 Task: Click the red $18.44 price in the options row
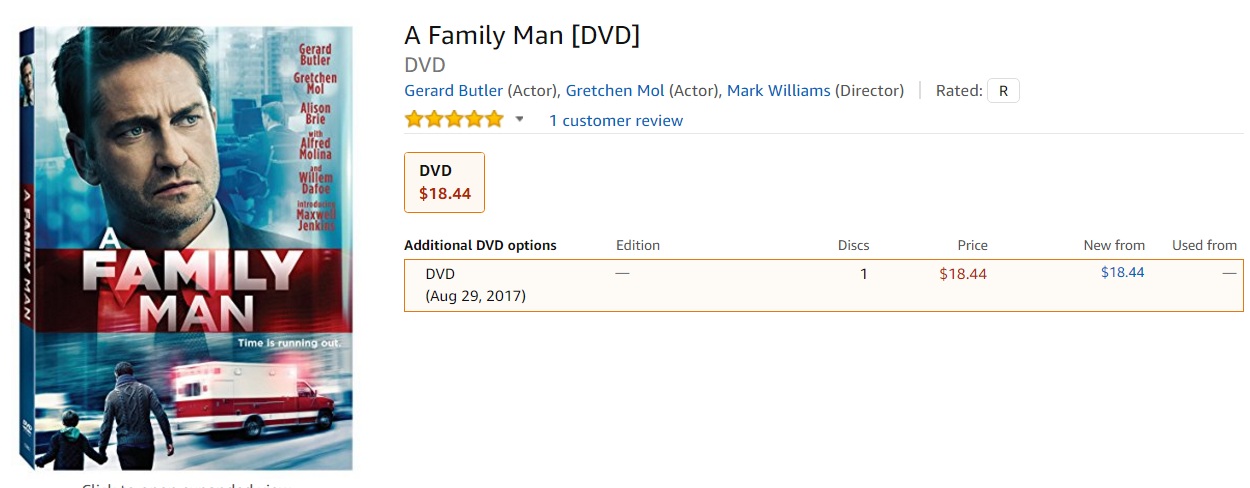(963, 274)
